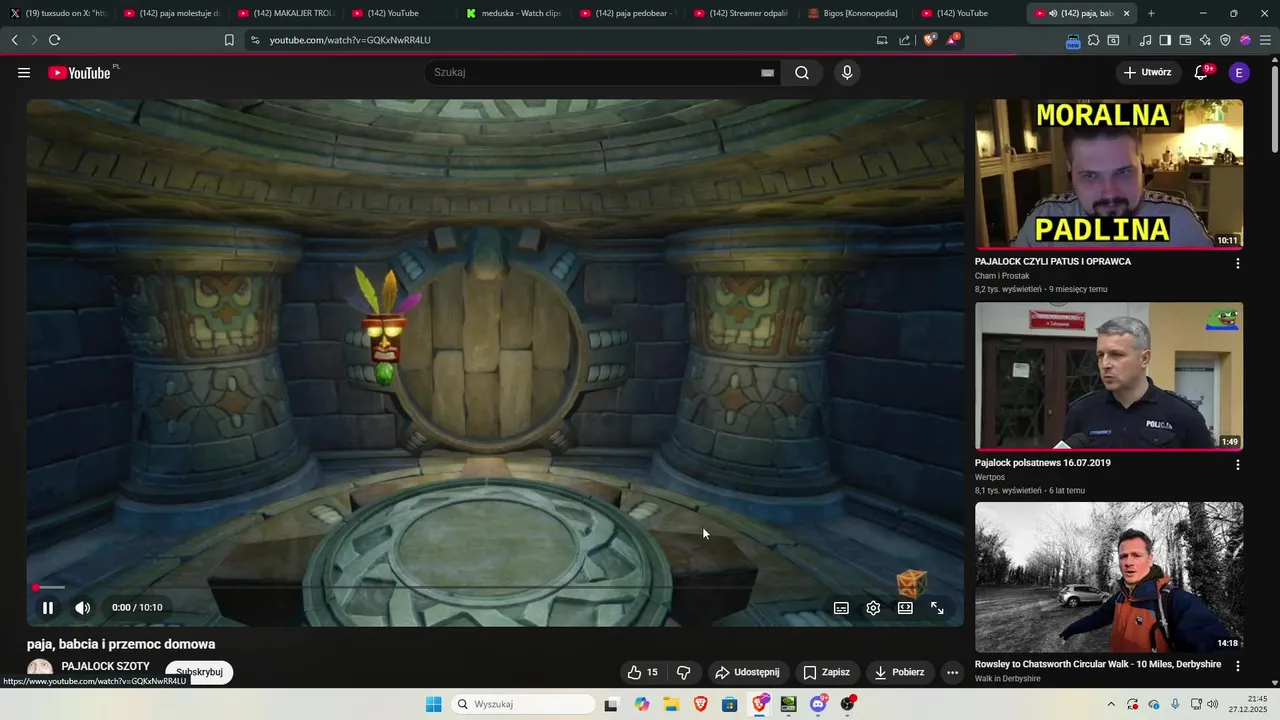Like the video with 15 likes

click(x=642, y=672)
